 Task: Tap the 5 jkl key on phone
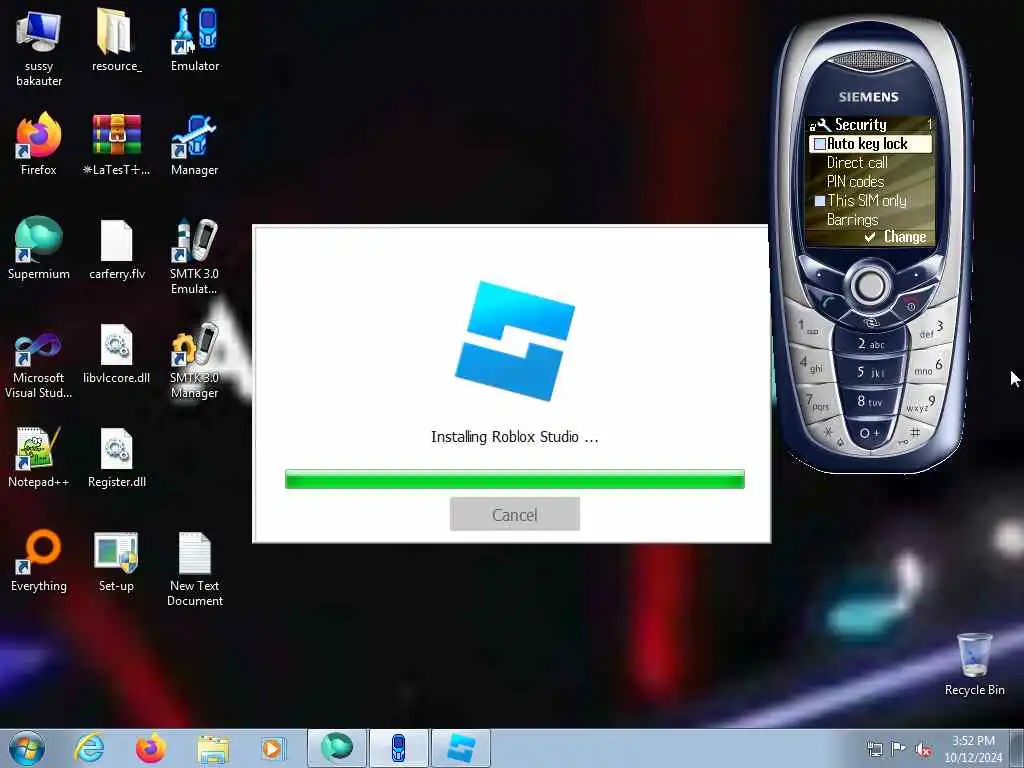click(869, 372)
